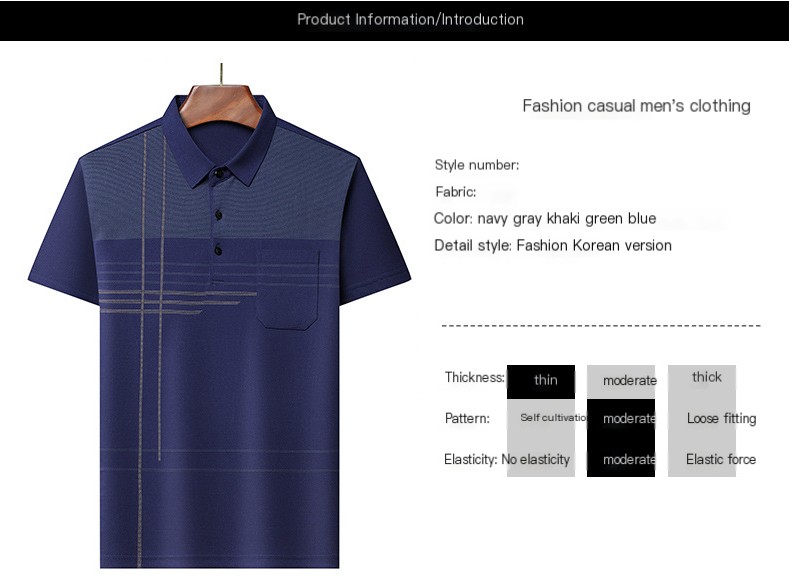This screenshot has height=582, width=792.
Task: Click the navy polo shirt image
Action: [219, 323]
